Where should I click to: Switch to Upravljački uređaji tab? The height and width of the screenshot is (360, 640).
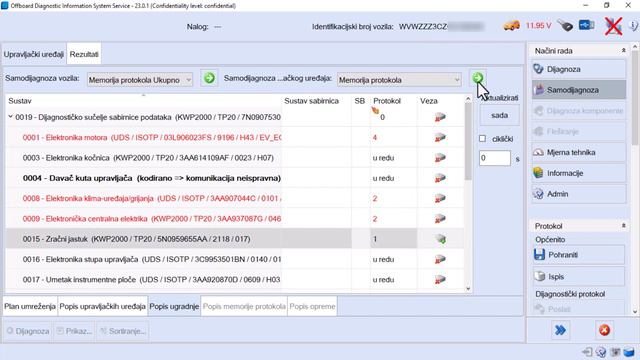click(34, 54)
